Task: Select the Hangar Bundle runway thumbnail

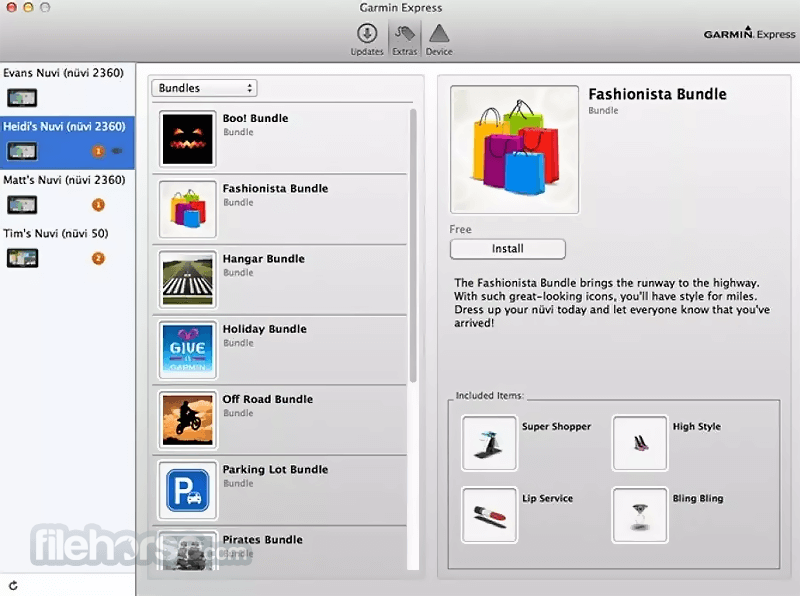Action: pos(187,279)
